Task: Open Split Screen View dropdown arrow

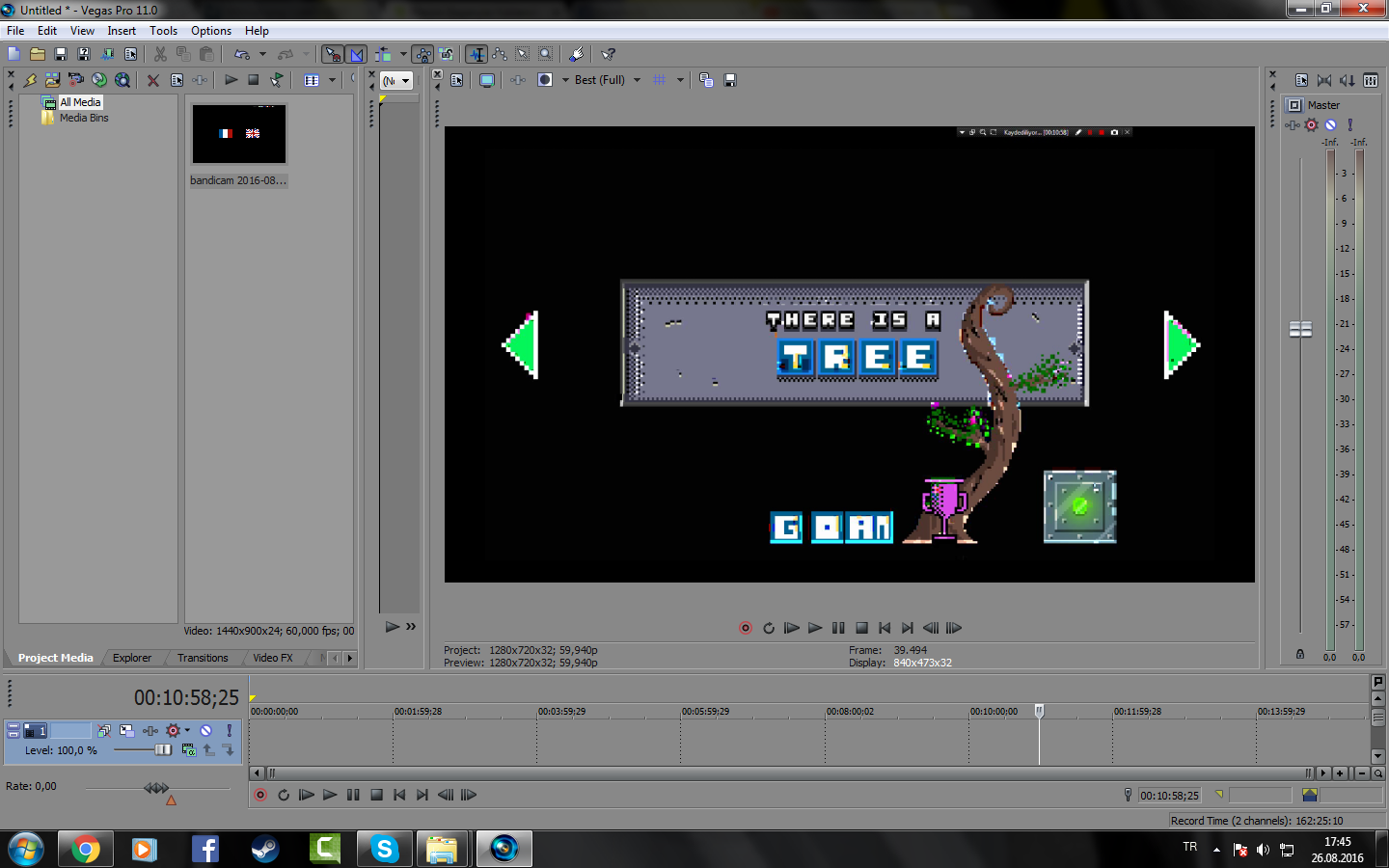Action: (x=565, y=80)
